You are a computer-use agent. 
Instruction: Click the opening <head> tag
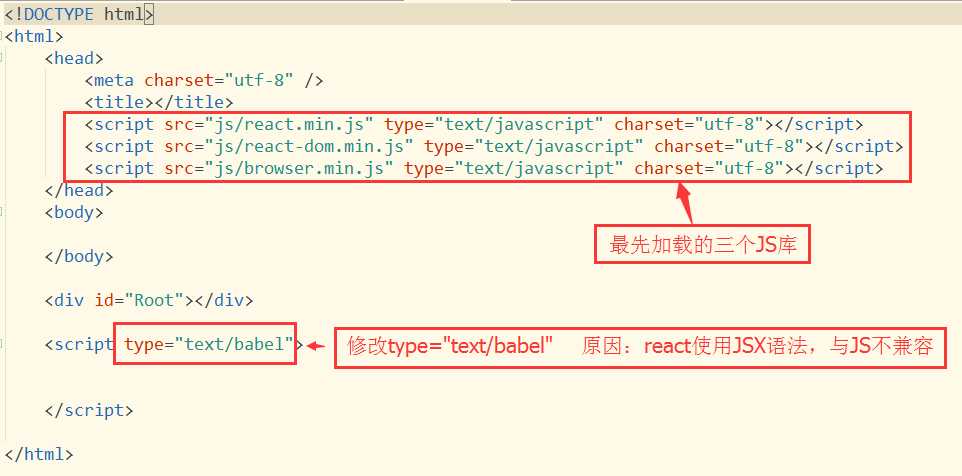click(74, 58)
